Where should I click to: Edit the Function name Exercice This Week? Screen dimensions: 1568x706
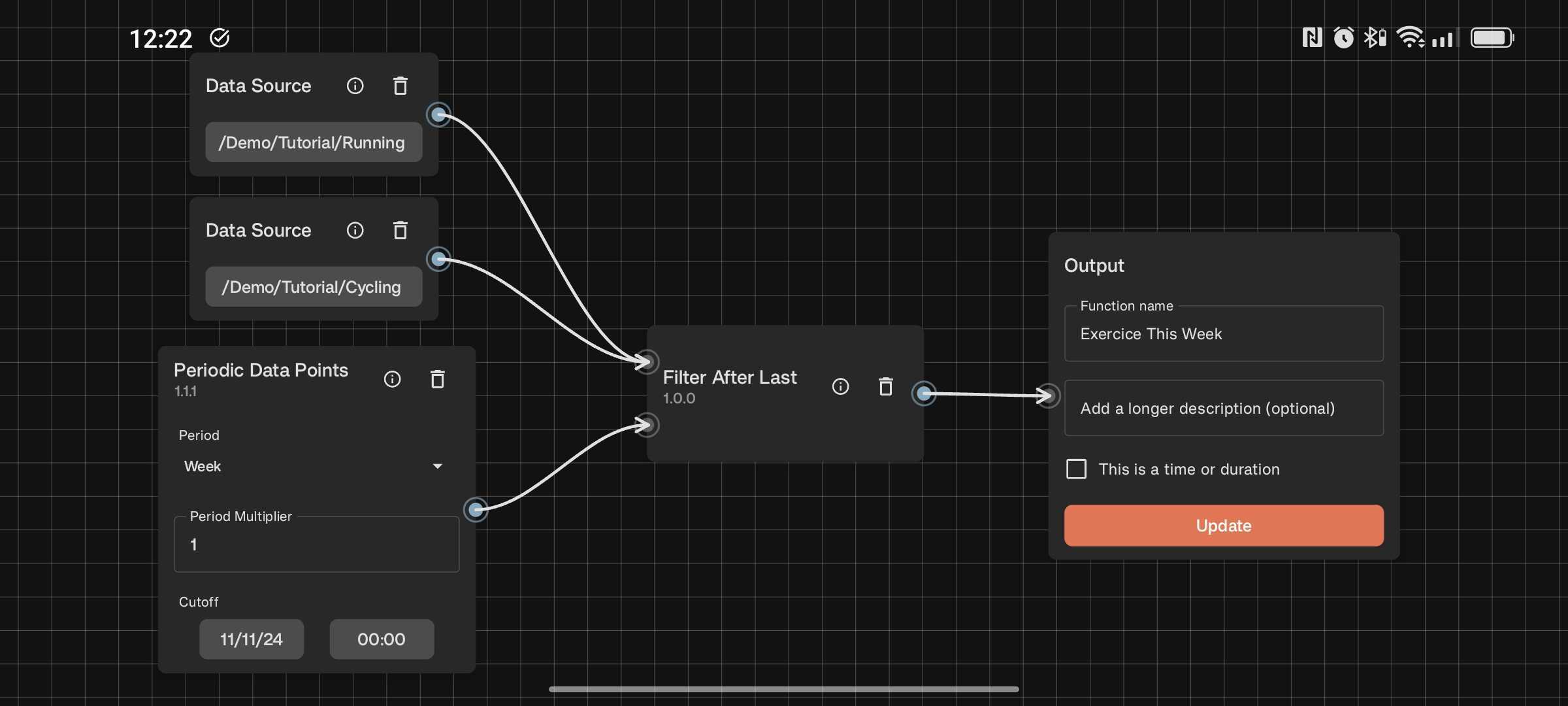point(1222,334)
